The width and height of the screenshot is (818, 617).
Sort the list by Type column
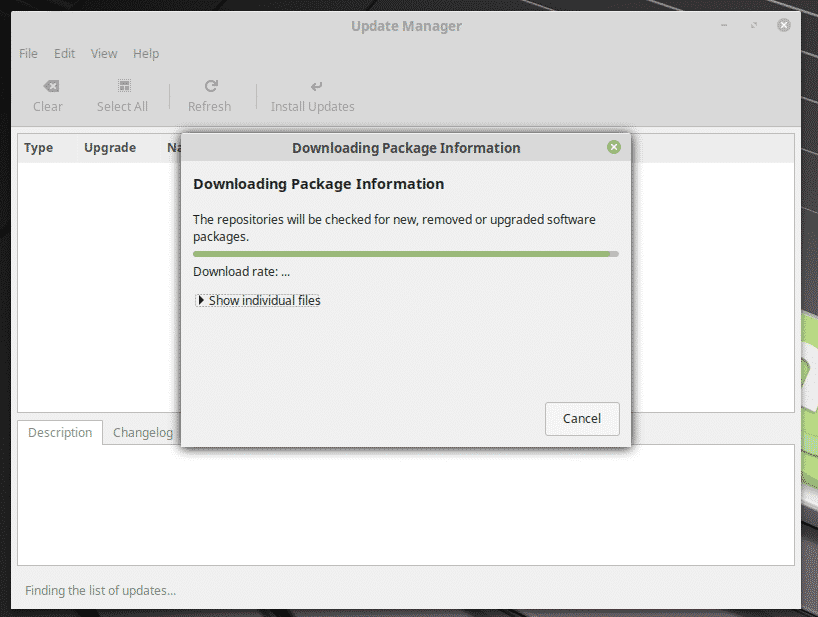tap(38, 148)
